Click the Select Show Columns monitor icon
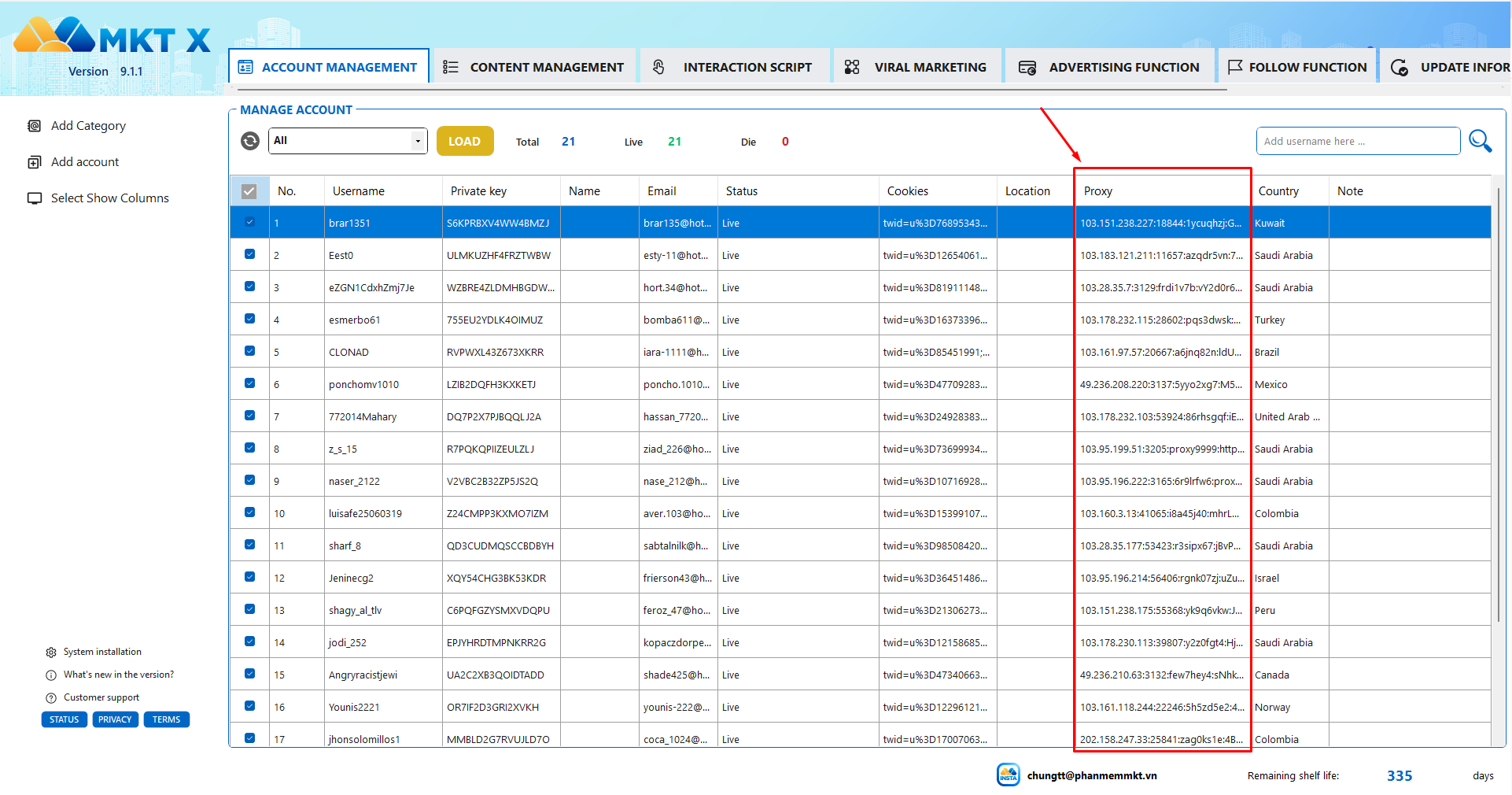1512x795 pixels. (x=35, y=198)
